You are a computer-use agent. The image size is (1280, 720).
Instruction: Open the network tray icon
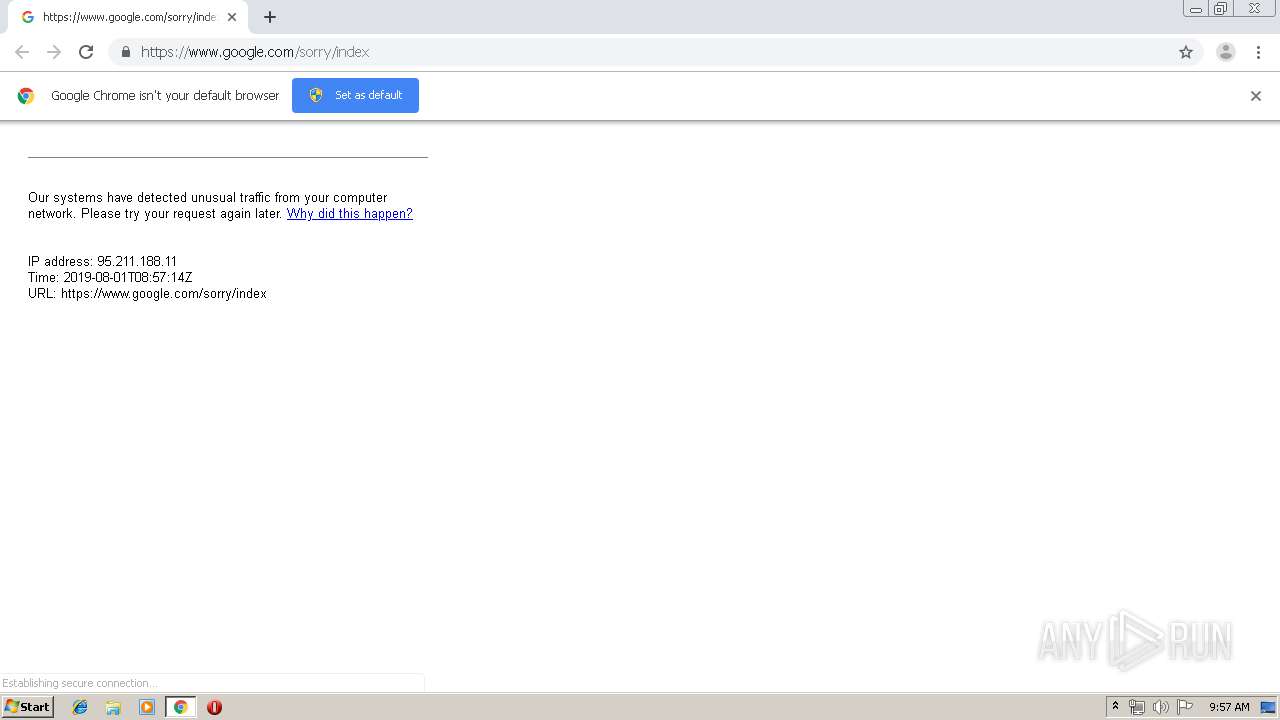pyautogui.click(x=1136, y=707)
